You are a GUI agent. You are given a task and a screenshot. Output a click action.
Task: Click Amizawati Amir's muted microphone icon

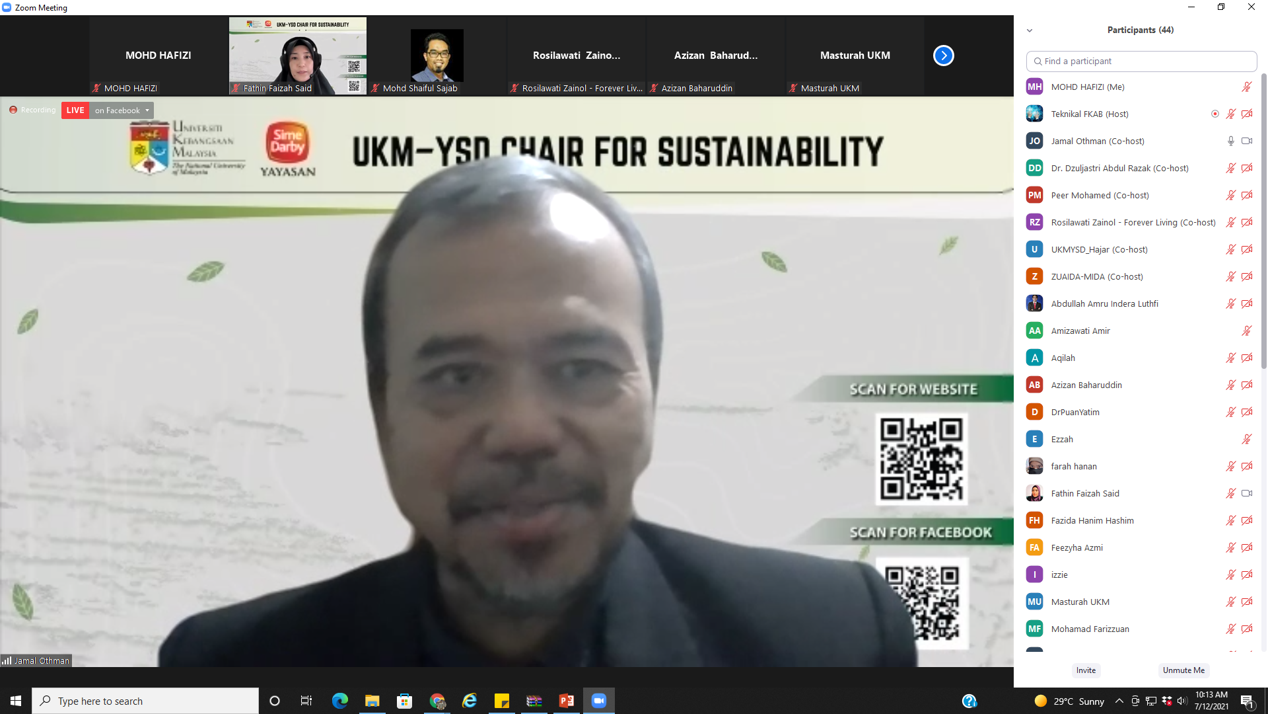click(1247, 331)
